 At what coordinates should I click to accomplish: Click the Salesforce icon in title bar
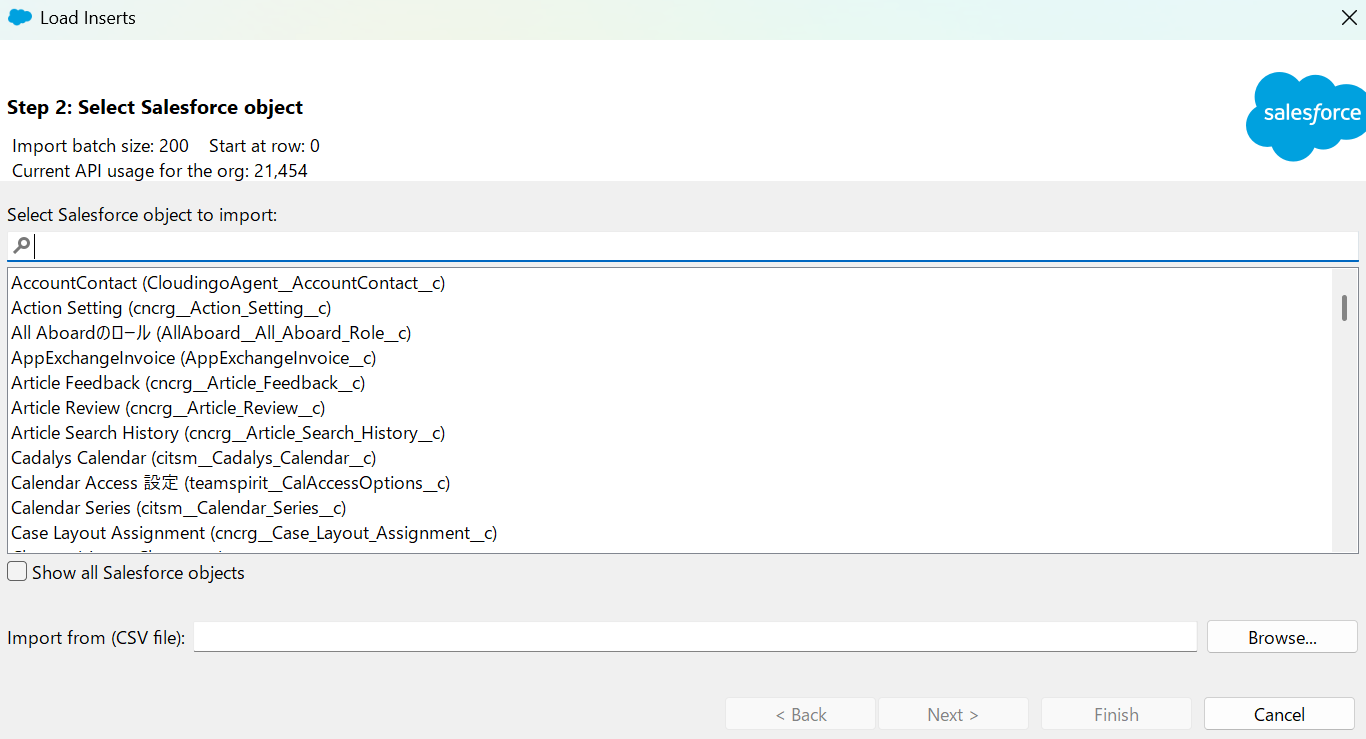coord(20,17)
